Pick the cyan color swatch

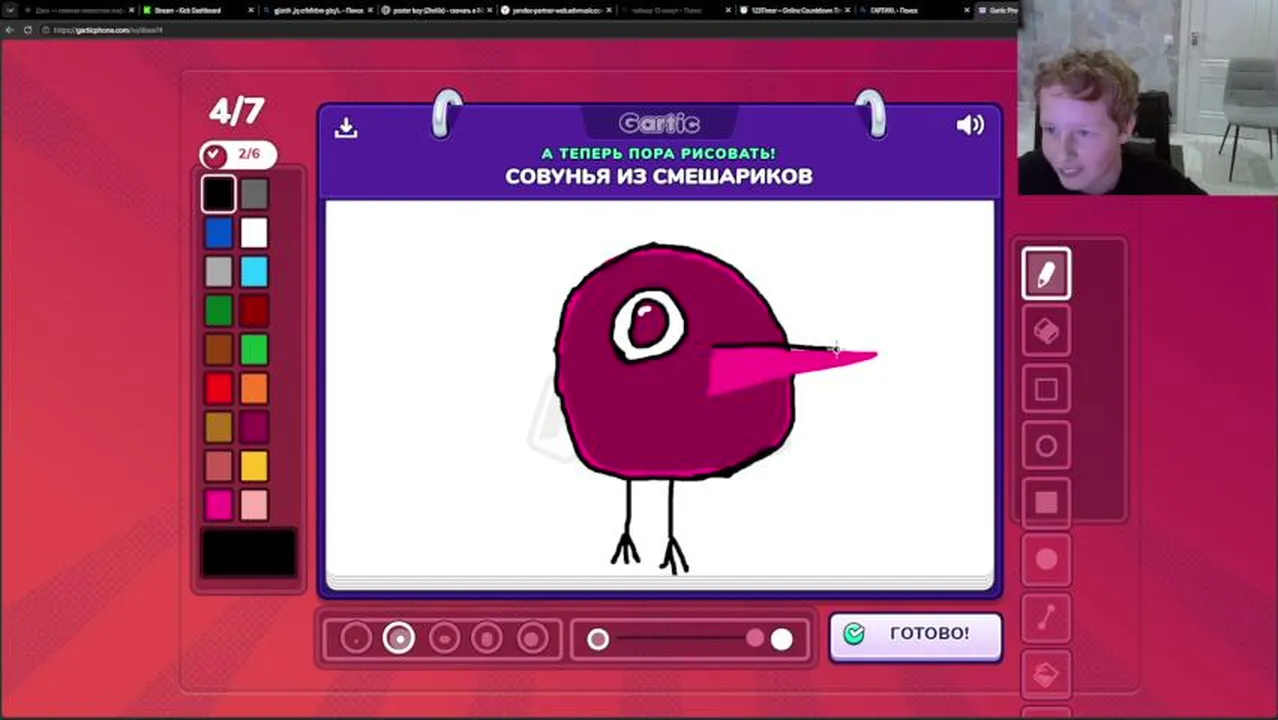254,272
